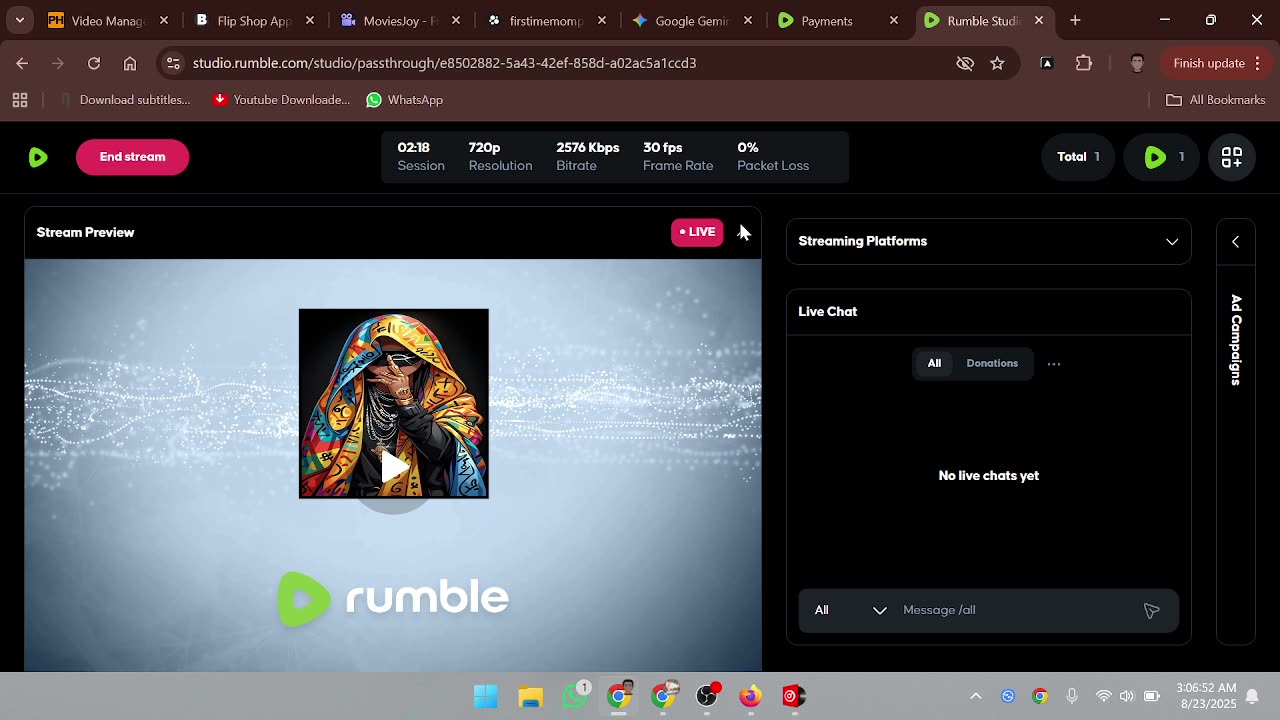Image resolution: width=1280 pixels, height=720 pixels.
Task: Open the Rumble logo home icon
Action: coord(38,157)
